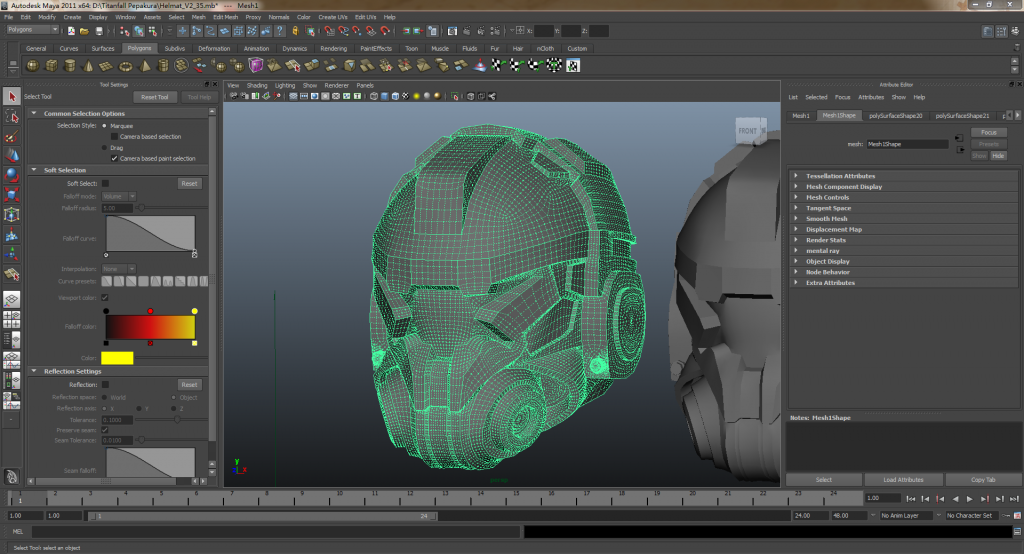Viewport: 1024px width, 554px height.
Task: Click the Load Attributes button
Action: pos(903,480)
